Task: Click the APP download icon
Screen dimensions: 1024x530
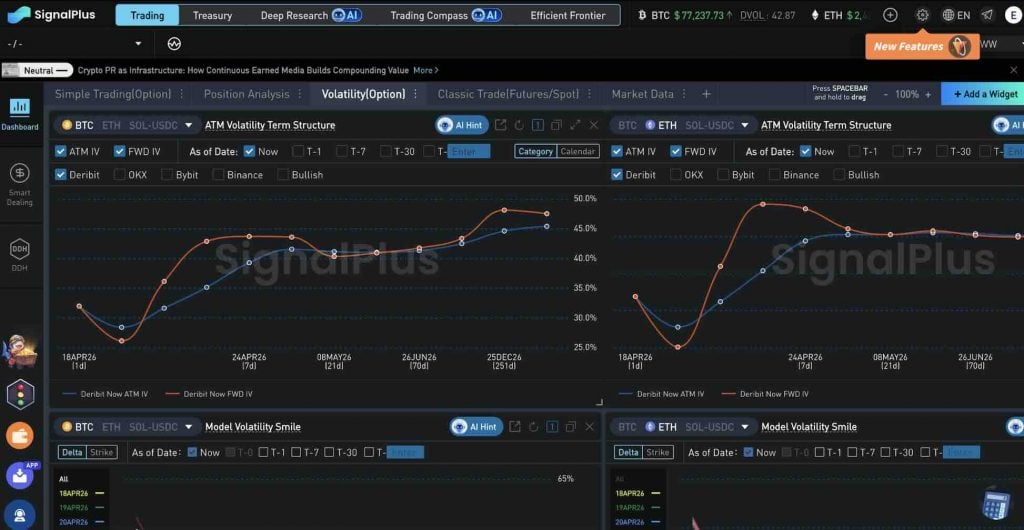Action: (x=20, y=475)
